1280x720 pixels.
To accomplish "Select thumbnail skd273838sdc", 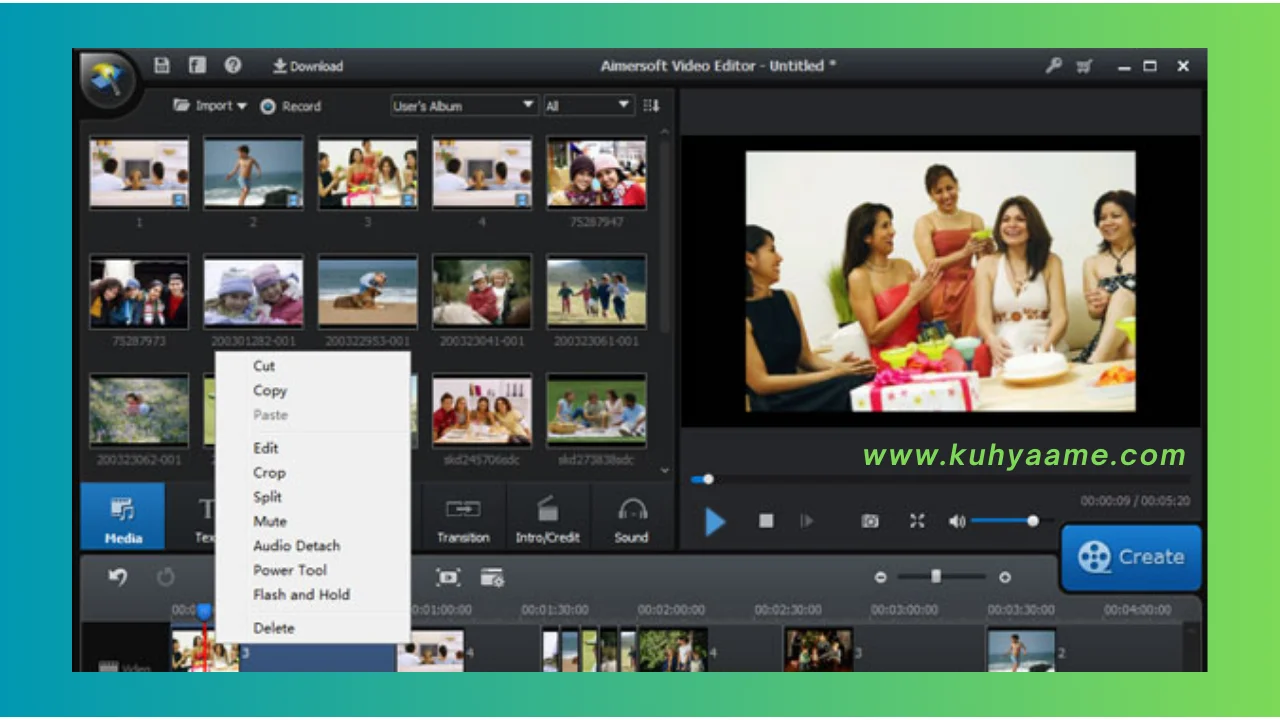I will tap(596, 410).
